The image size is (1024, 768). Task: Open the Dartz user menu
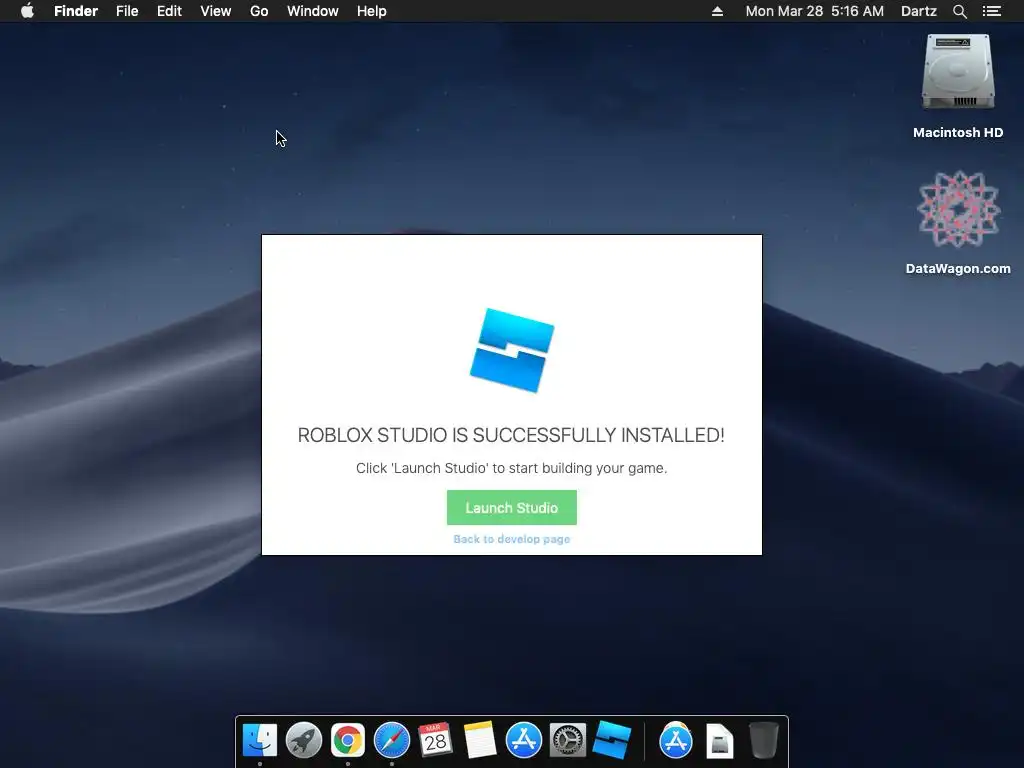click(918, 11)
